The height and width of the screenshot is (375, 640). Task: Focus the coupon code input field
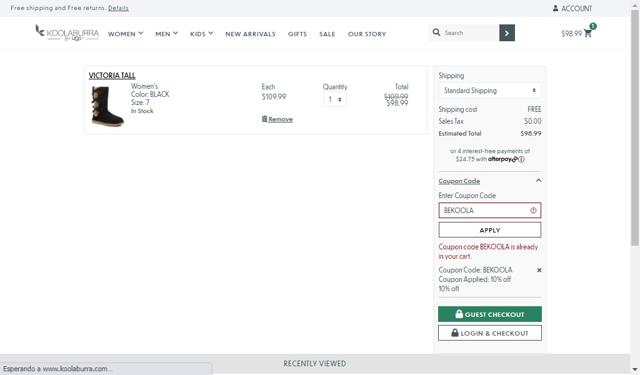[x=490, y=210]
